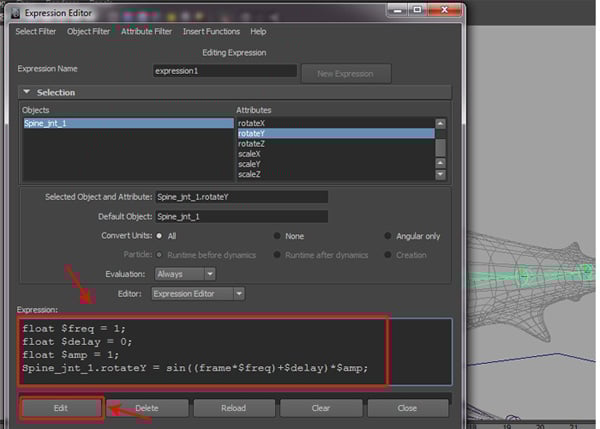The width and height of the screenshot is (600, 429).
Task: Select the Creation radio button
Action: pos(387,254)
